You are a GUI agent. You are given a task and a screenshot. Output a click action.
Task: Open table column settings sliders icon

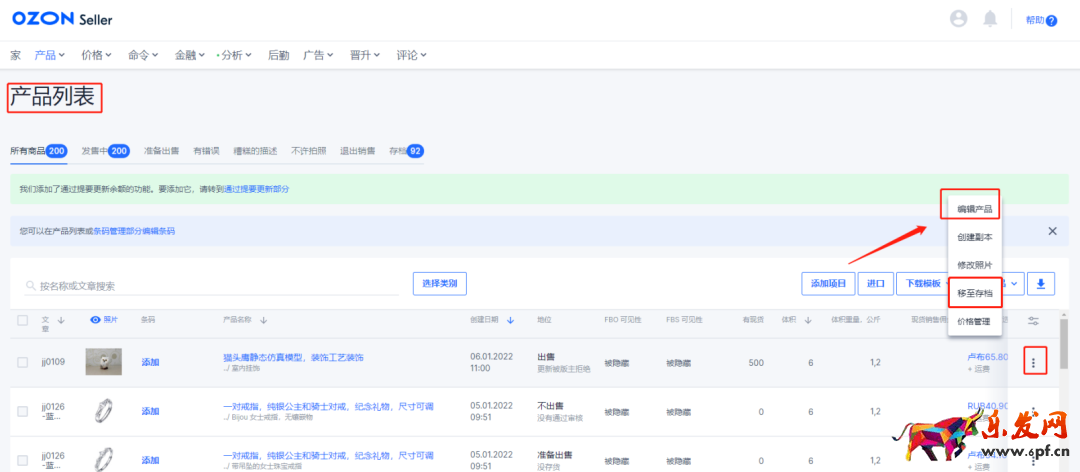(x=1033, y=320)
